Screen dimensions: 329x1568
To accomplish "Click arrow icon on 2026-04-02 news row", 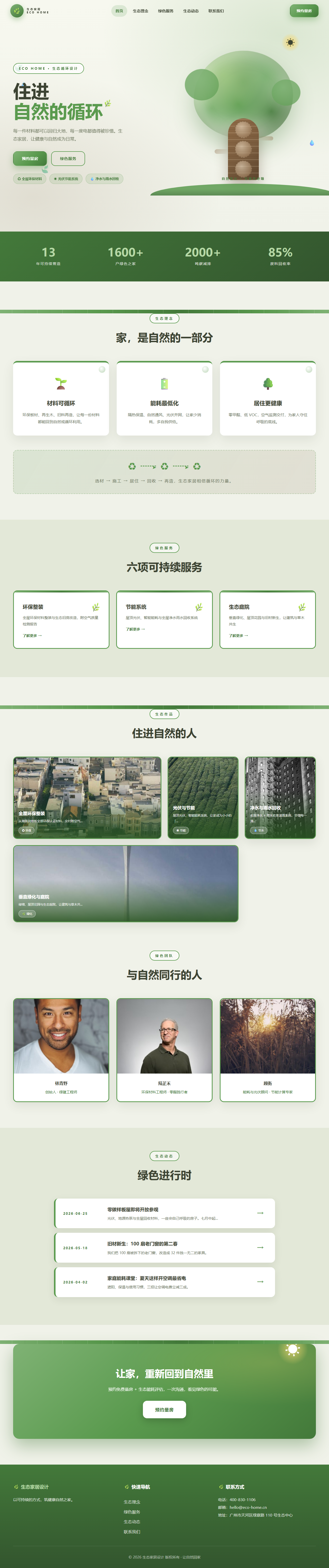I will click(x=260, y=1281).
